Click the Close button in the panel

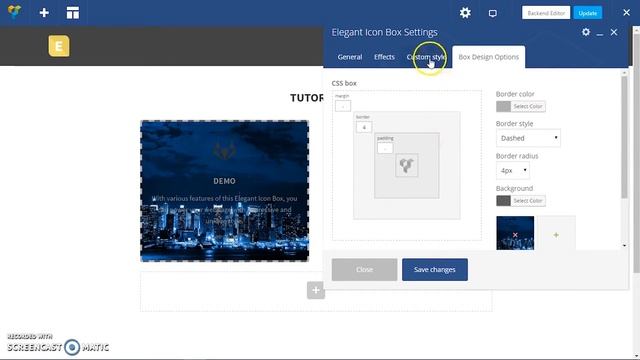[364, 269]
